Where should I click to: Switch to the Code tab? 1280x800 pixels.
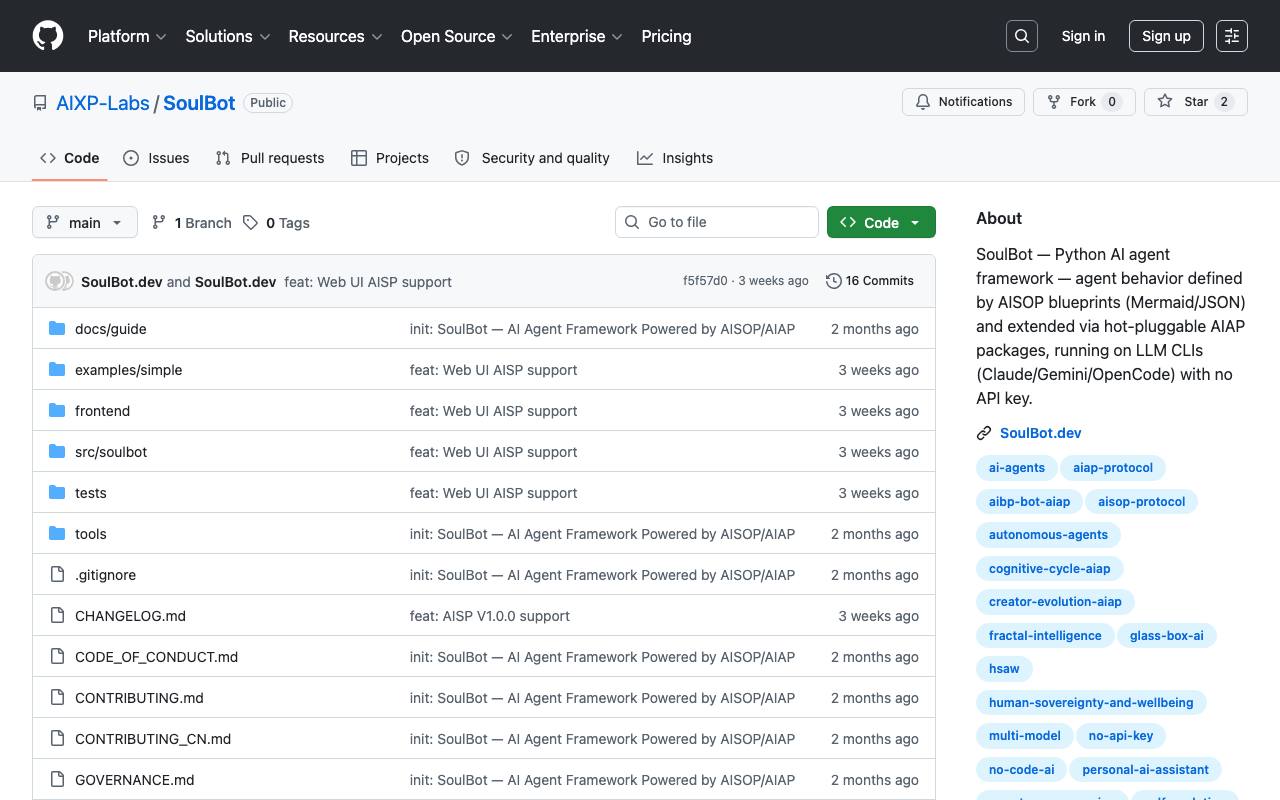click(x=70, y=158)
